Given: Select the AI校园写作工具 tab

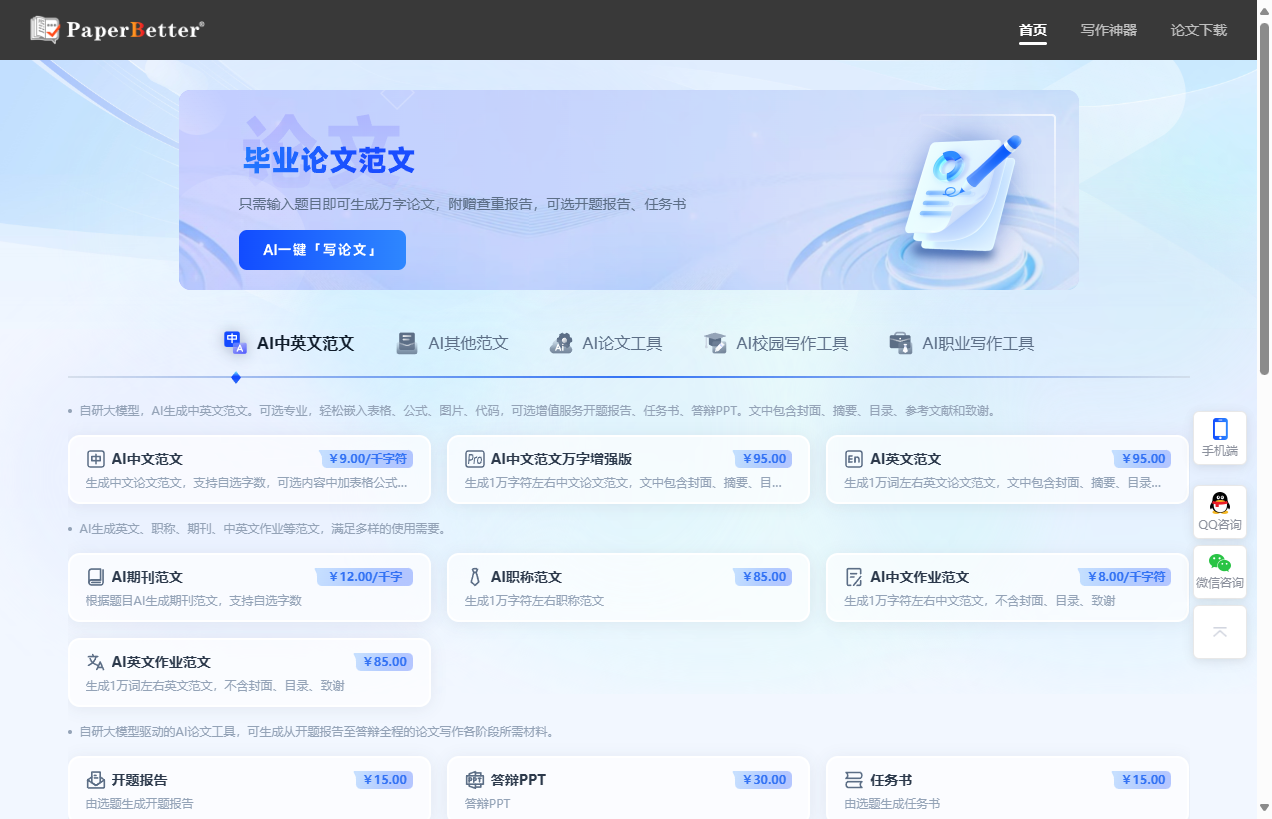Looking at the screenshot, I should [x=776, y=343].
